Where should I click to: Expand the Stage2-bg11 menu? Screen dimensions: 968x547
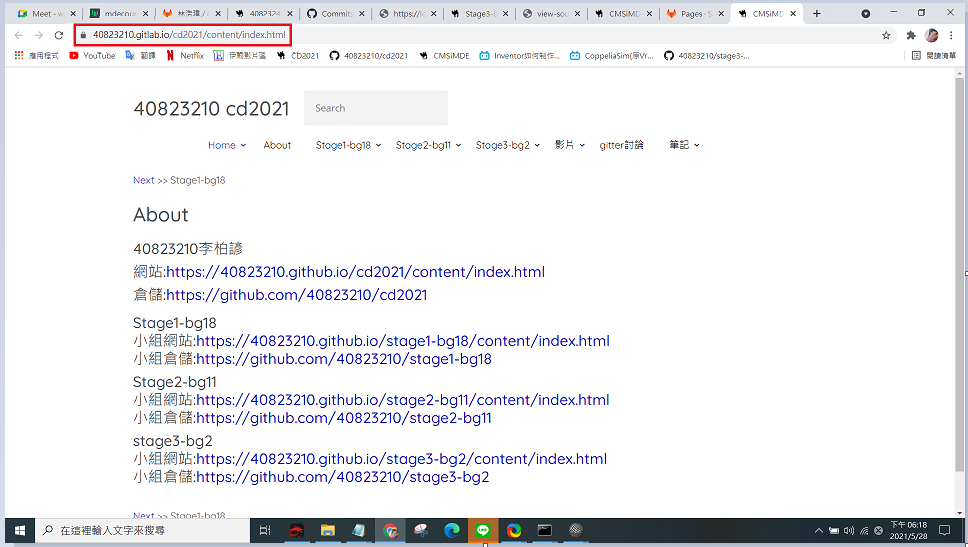point(428,145)
